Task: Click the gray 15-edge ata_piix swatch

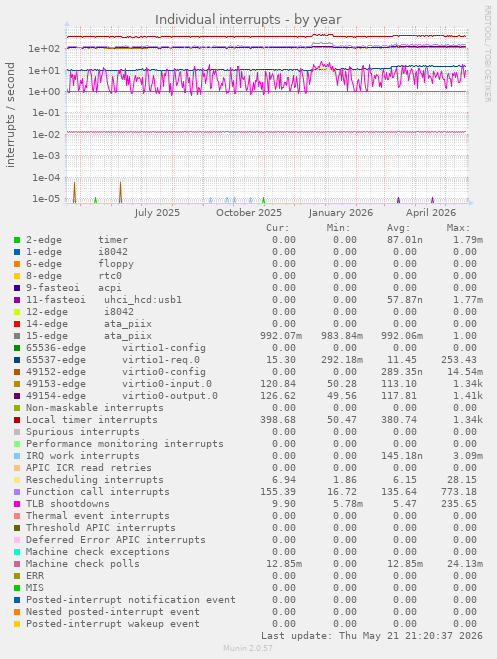Action: (x=17, y=336)
